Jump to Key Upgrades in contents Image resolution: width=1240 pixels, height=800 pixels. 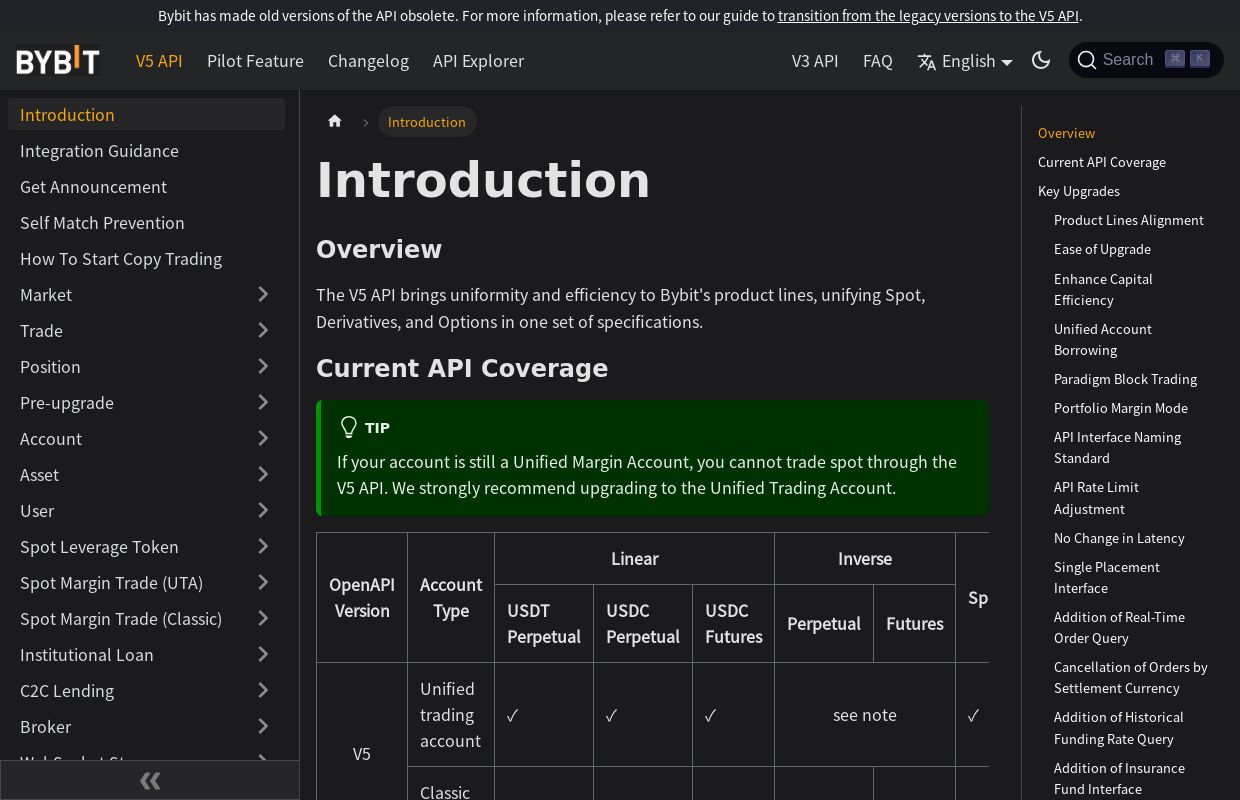coord(1079,191)
